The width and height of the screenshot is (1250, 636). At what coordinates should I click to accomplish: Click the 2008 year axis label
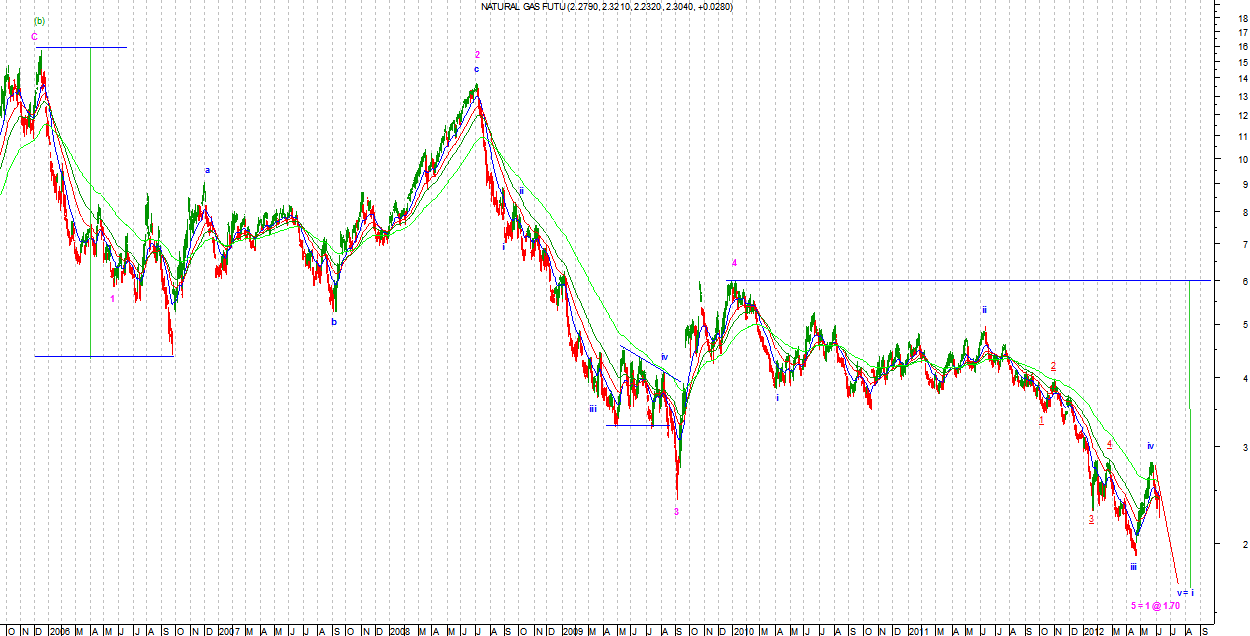pyautogui.click(x=399, y=630)
